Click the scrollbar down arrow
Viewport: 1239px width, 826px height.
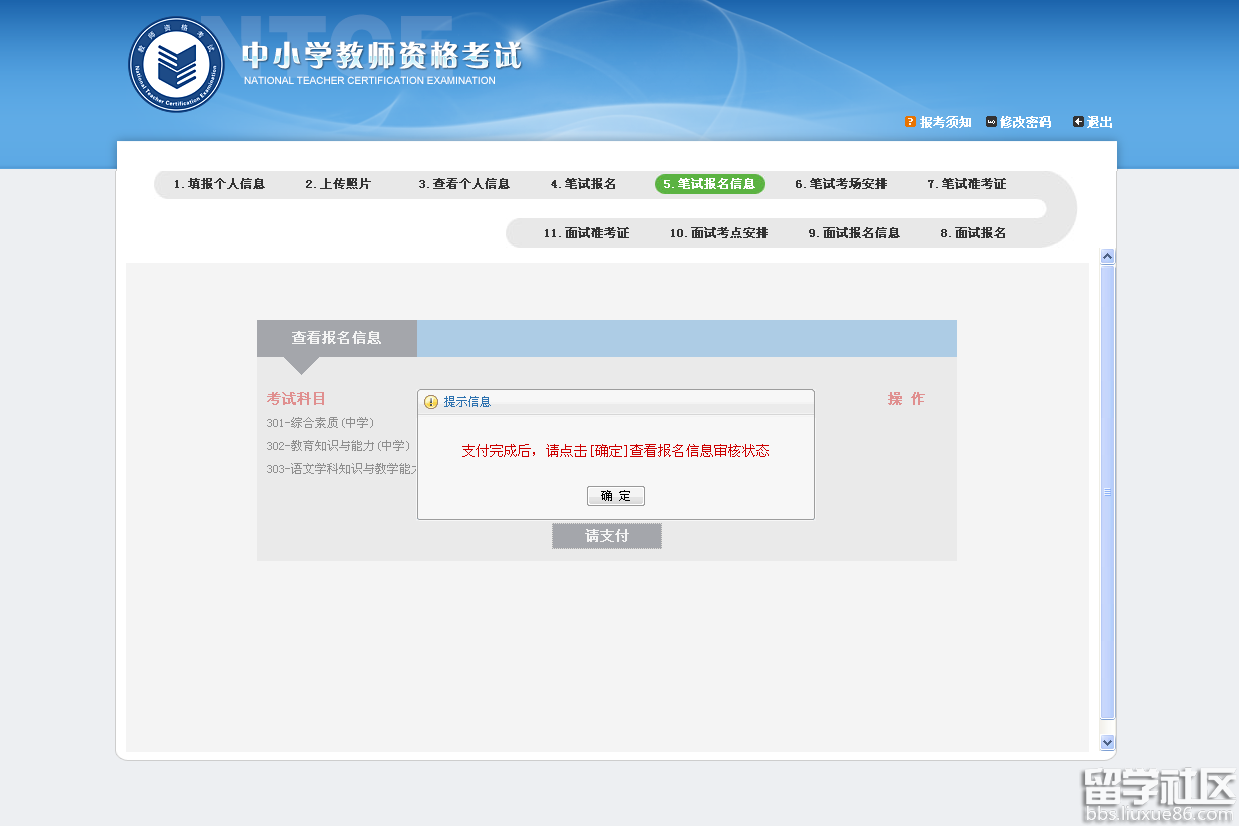click(1107, 743)
